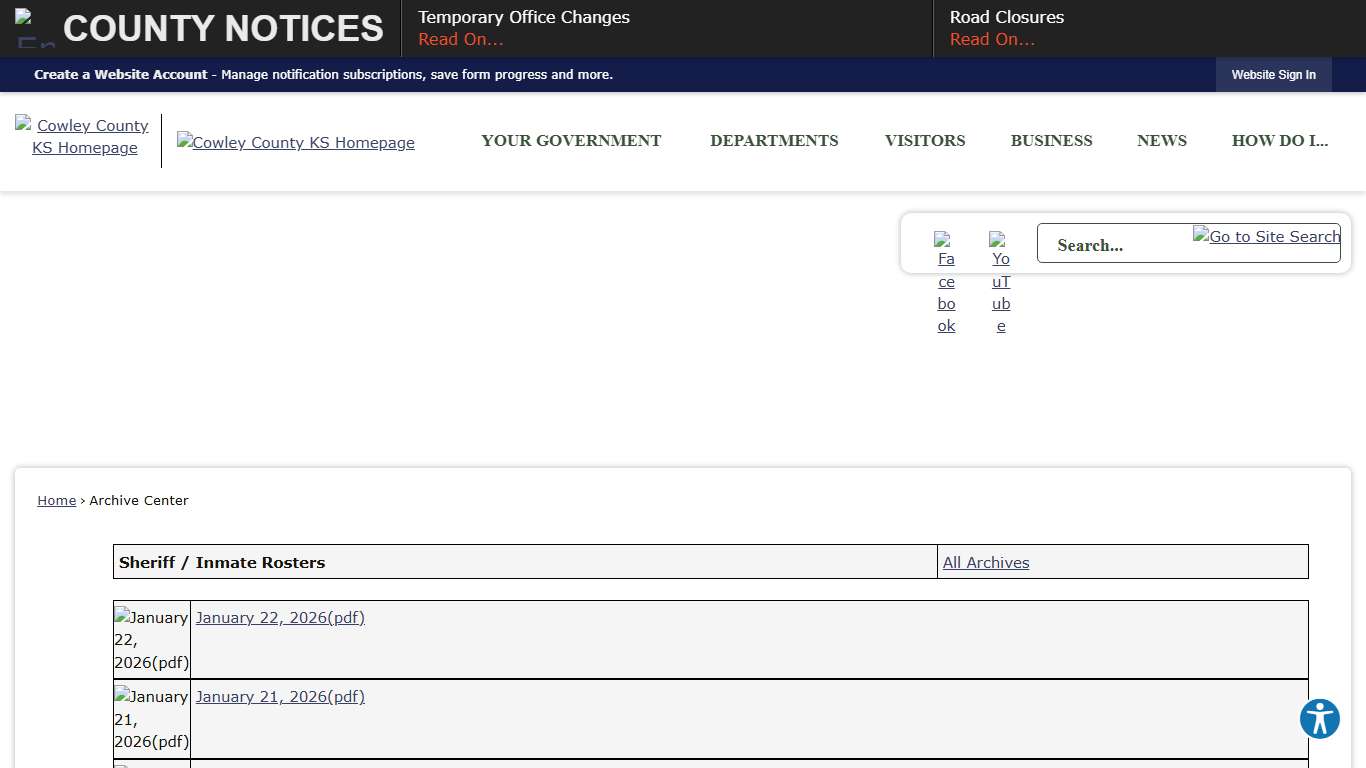The width and height of the screenshot is (1366, 768).
Task: Click the January 22, 2026 PDF thumbnail icon
Action: point(151,639)
